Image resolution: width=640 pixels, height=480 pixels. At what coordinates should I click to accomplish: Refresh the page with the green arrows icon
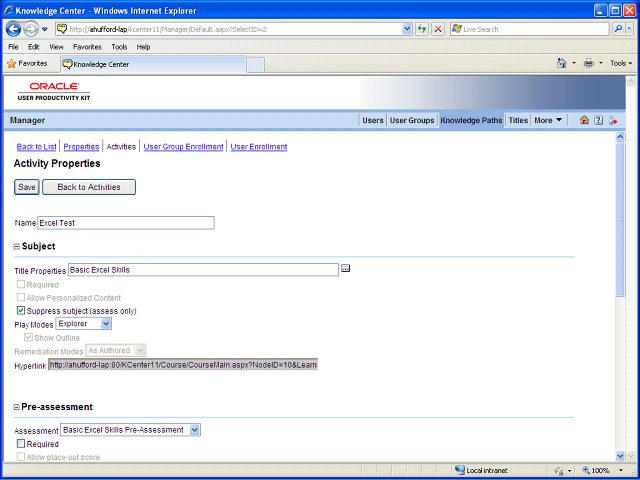pyautogui.click(x=422, y=29)
